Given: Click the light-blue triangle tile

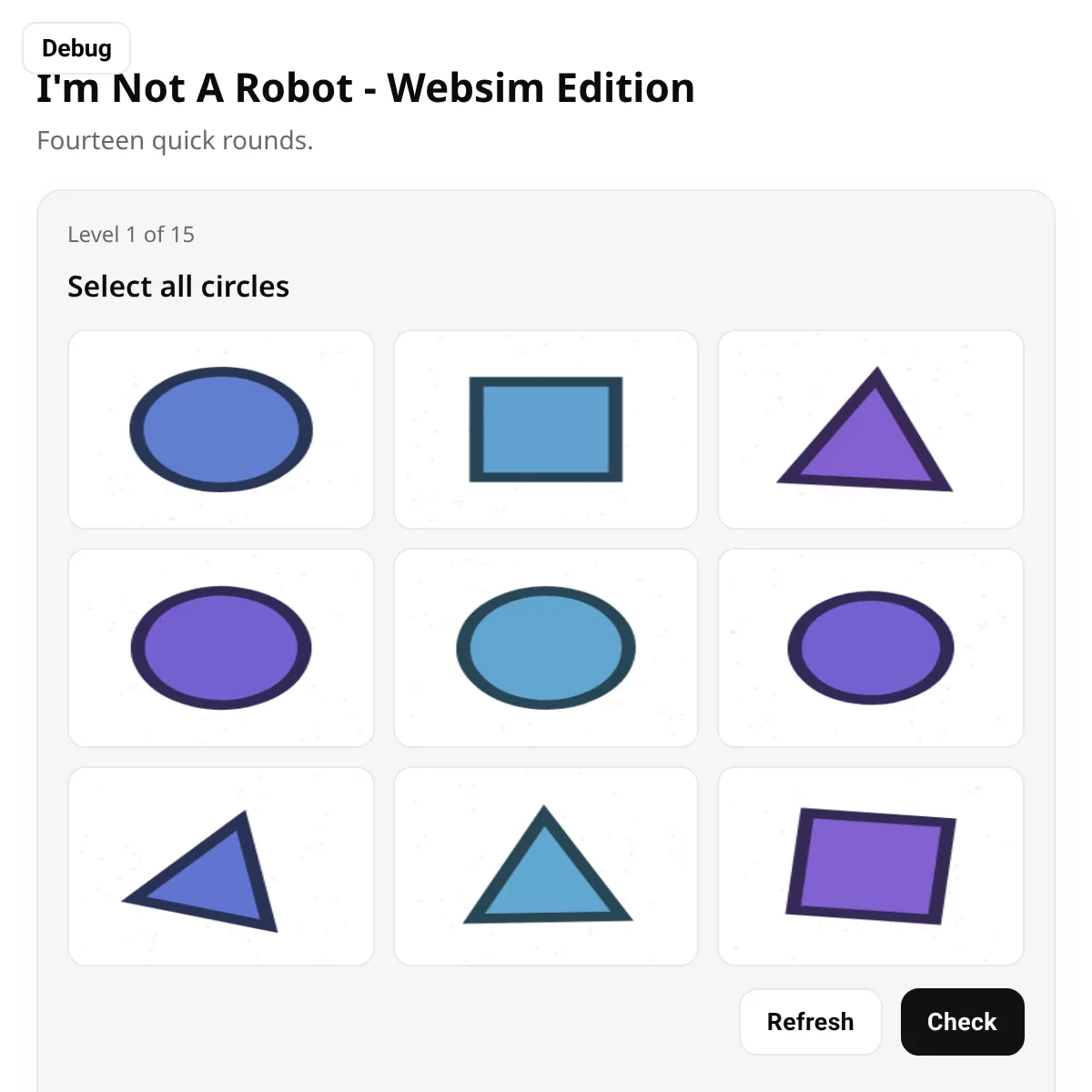Looking at the screenshot, I should [546, 866].
